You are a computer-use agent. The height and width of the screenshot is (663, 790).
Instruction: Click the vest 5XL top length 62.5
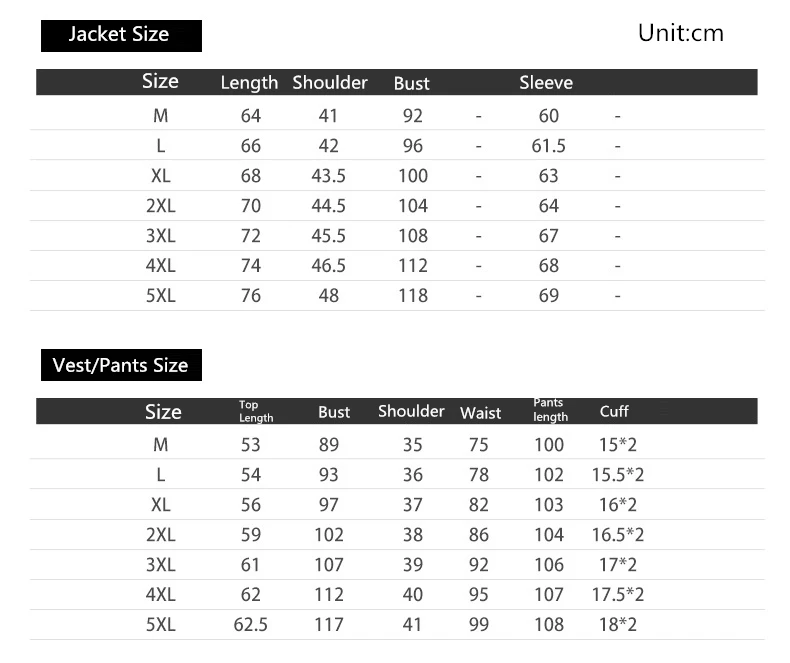click(250, 625)
